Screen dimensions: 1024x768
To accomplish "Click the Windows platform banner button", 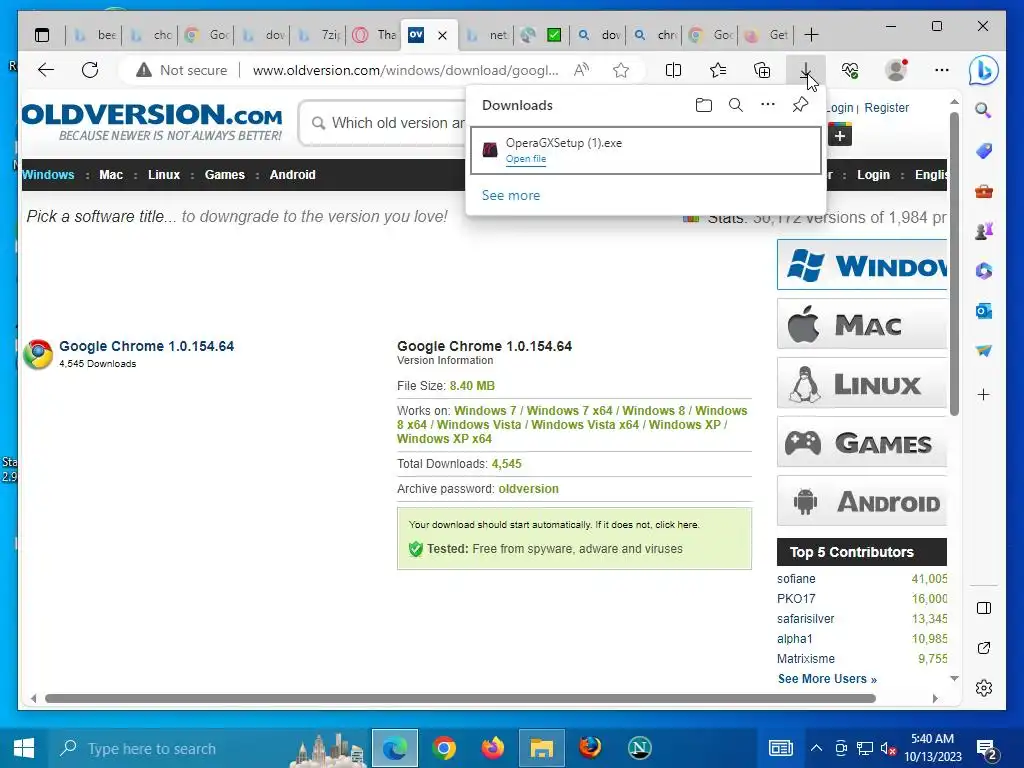I will pos(862,264).
